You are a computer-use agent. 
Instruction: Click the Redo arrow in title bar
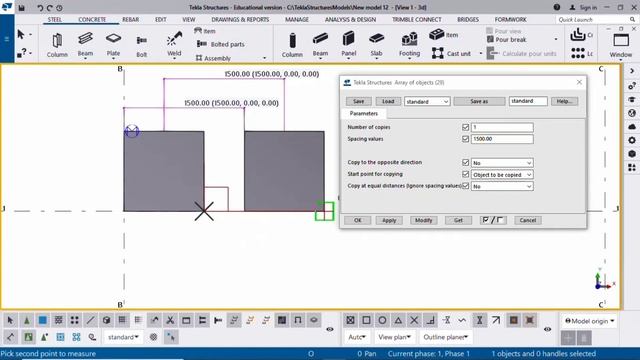50,7
